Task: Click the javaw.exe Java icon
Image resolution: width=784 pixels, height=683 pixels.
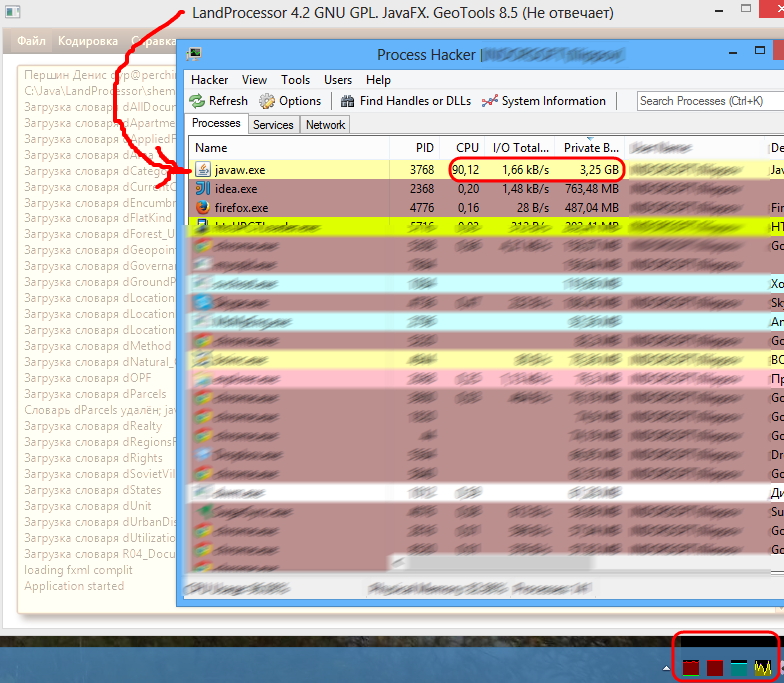Action: click(202, 170)
